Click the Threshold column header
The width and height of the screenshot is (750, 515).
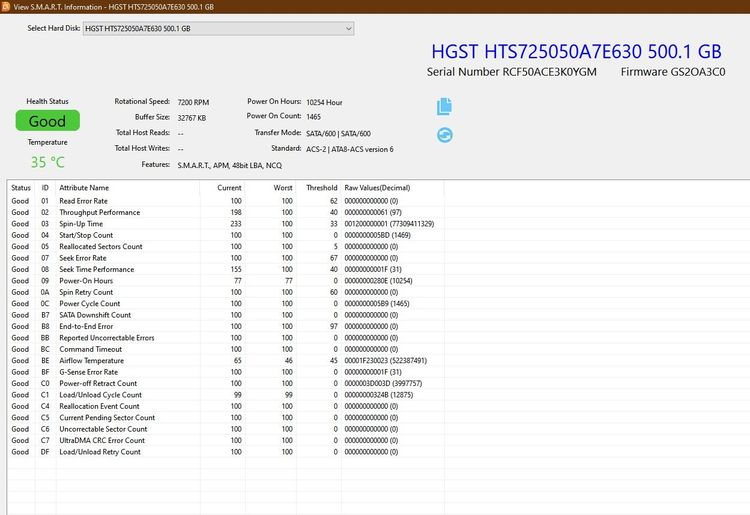click(x=321, y=188)
